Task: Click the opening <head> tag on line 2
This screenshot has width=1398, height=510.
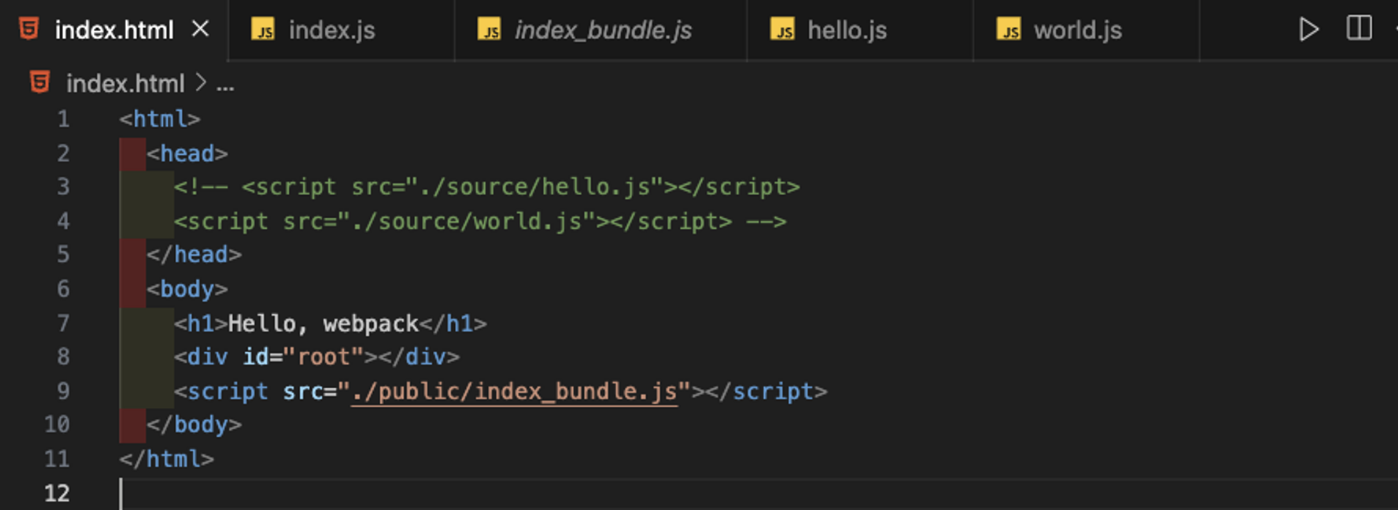Action: (x=187, y=153)
